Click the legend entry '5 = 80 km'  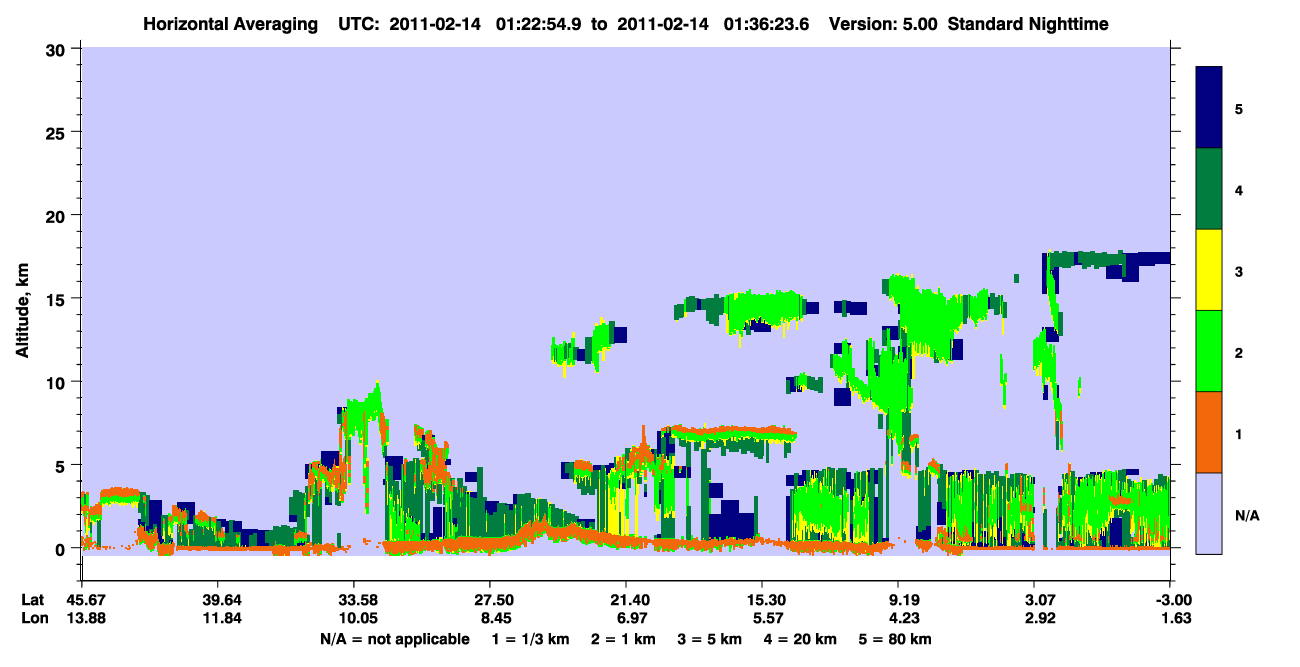coord(896,639)
